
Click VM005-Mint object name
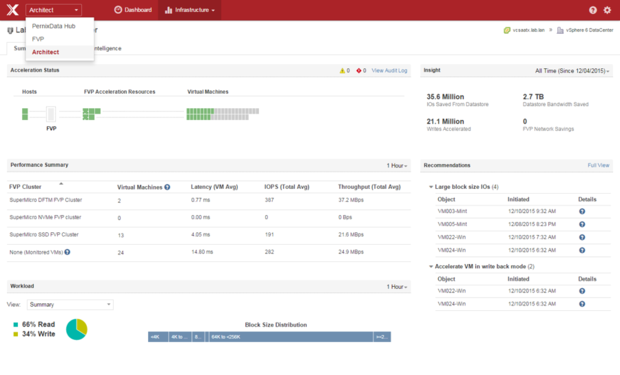point(452,224)
